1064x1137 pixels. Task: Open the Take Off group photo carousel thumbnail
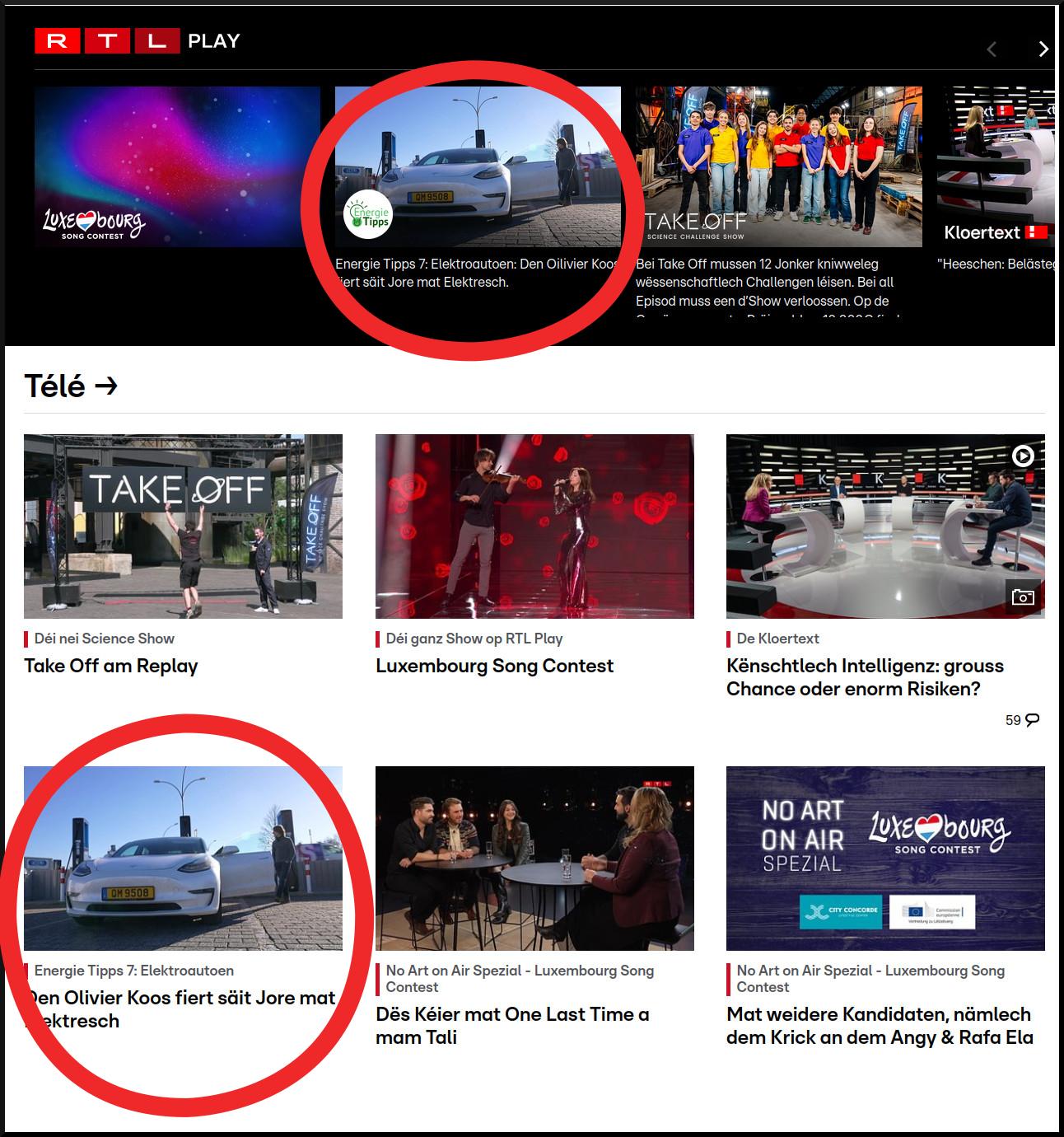pyautogui.click(x=778, y=166)
